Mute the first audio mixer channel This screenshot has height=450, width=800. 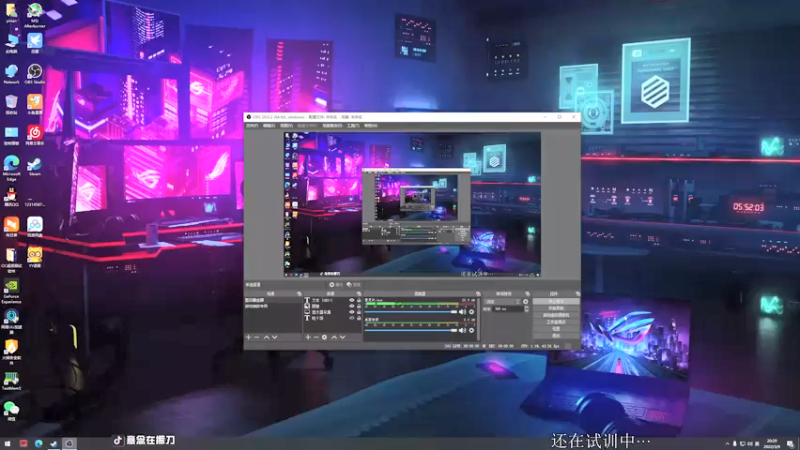(x=462, y=312)
